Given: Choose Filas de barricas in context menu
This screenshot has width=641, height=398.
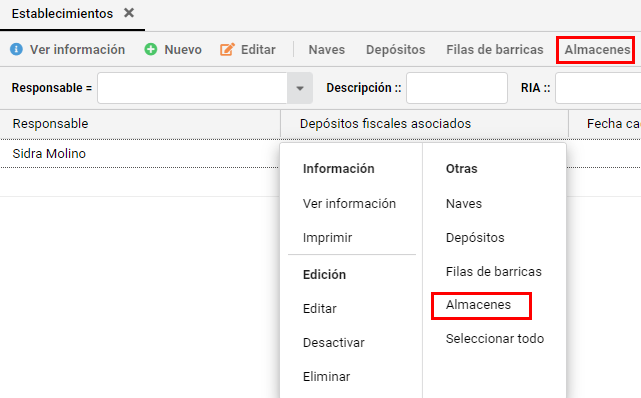Looking at the screenshot, I should pos(493,271).
